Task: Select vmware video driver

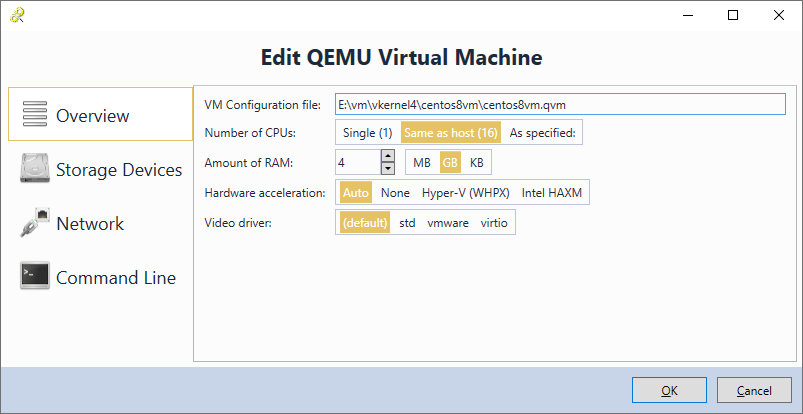Action: [448, 223]
